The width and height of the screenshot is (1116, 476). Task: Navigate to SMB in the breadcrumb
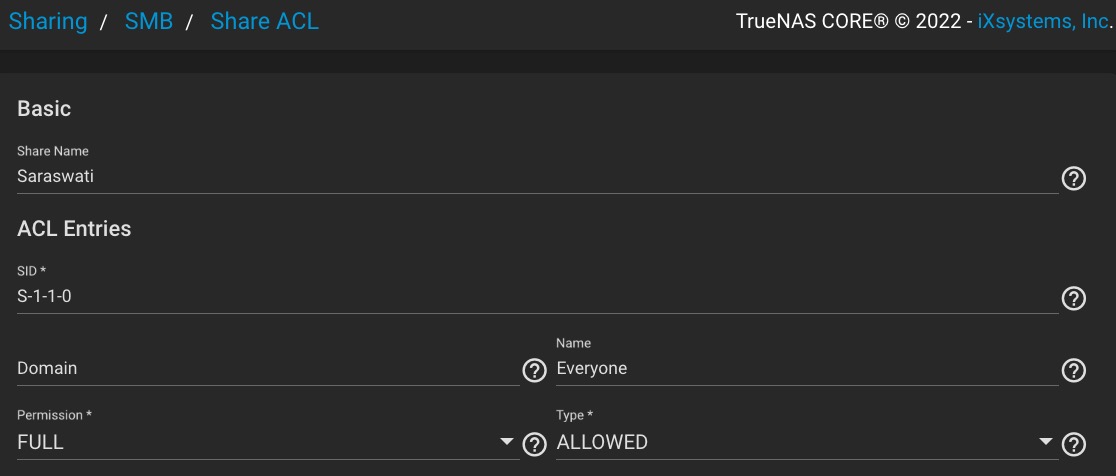[149, 21]
